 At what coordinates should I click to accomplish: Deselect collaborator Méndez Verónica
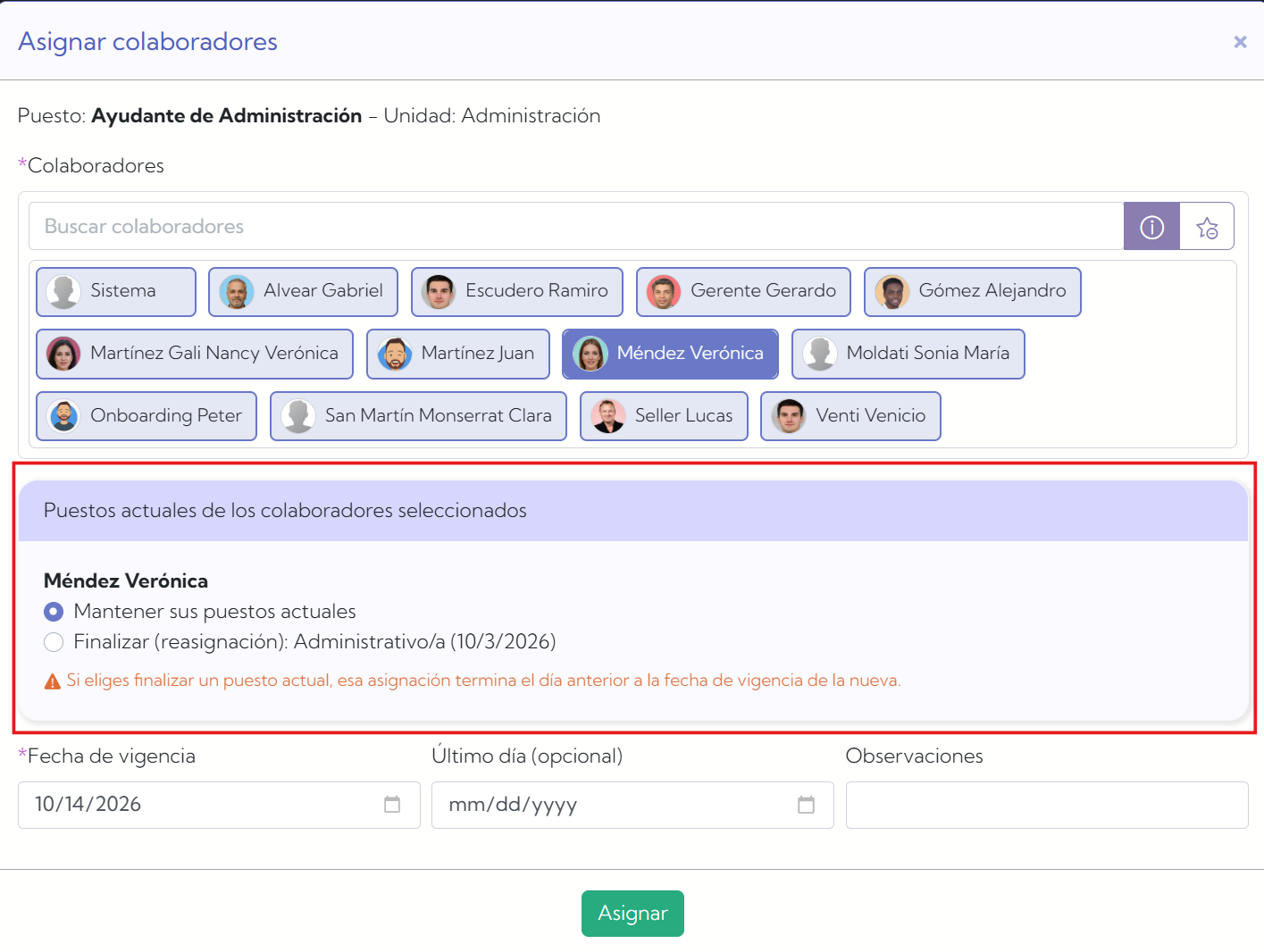click(x=670, y=355)
